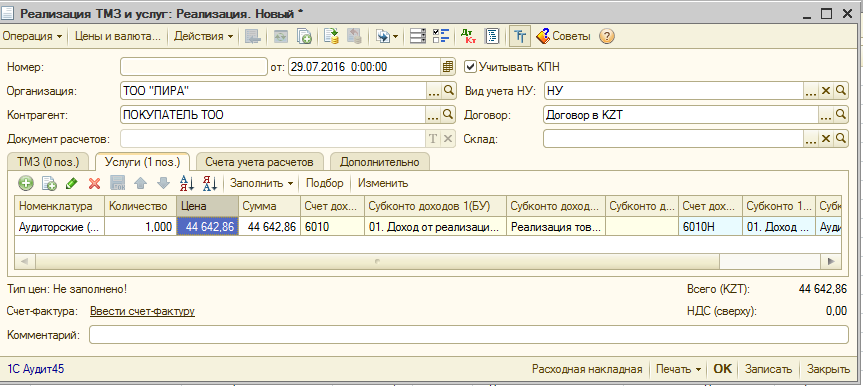863x386 pixels.
Task: Open the create-based-on icon dropdown
Action: [387, 36]
